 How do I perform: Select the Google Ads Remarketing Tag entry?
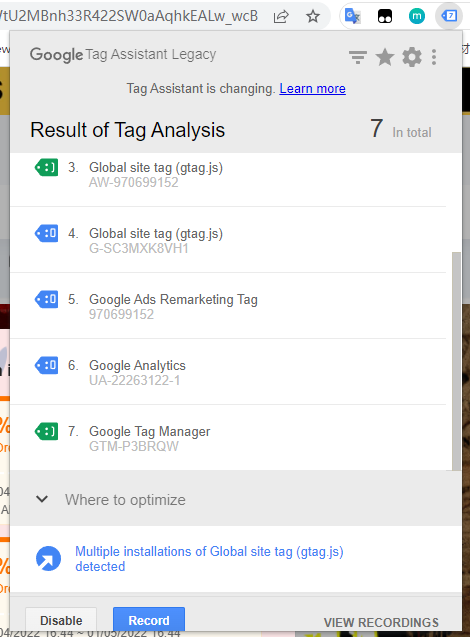228,306
